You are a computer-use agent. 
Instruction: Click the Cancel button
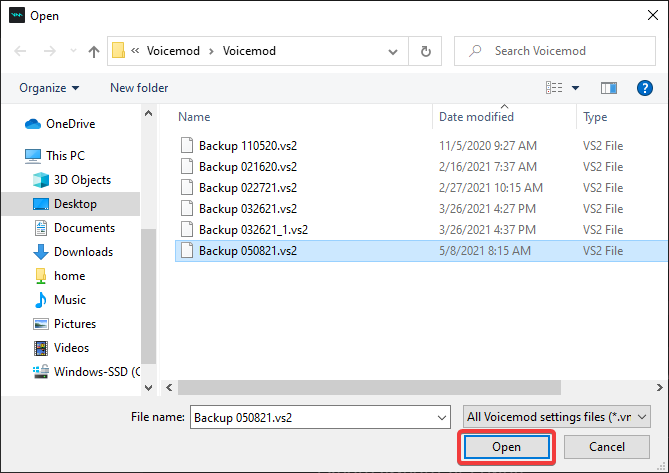click(606, 447)
